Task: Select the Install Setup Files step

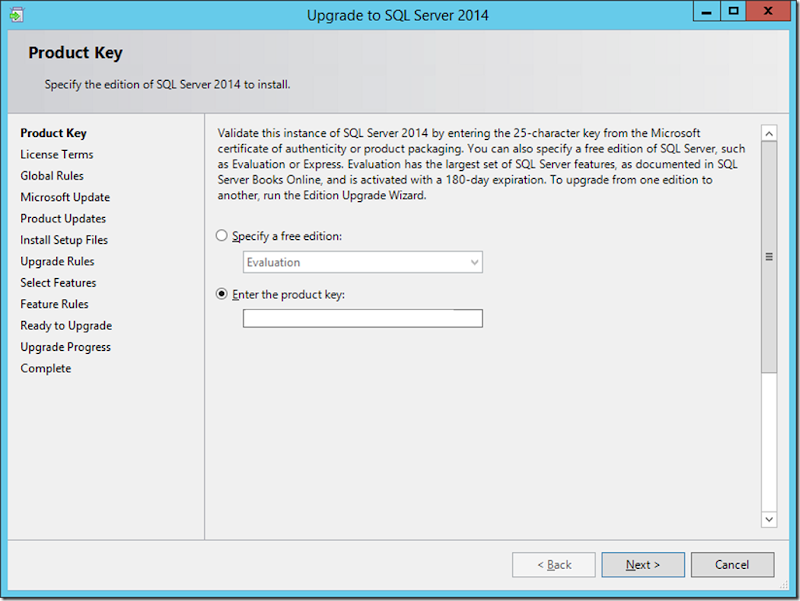Action: click(x=64, y=240)
